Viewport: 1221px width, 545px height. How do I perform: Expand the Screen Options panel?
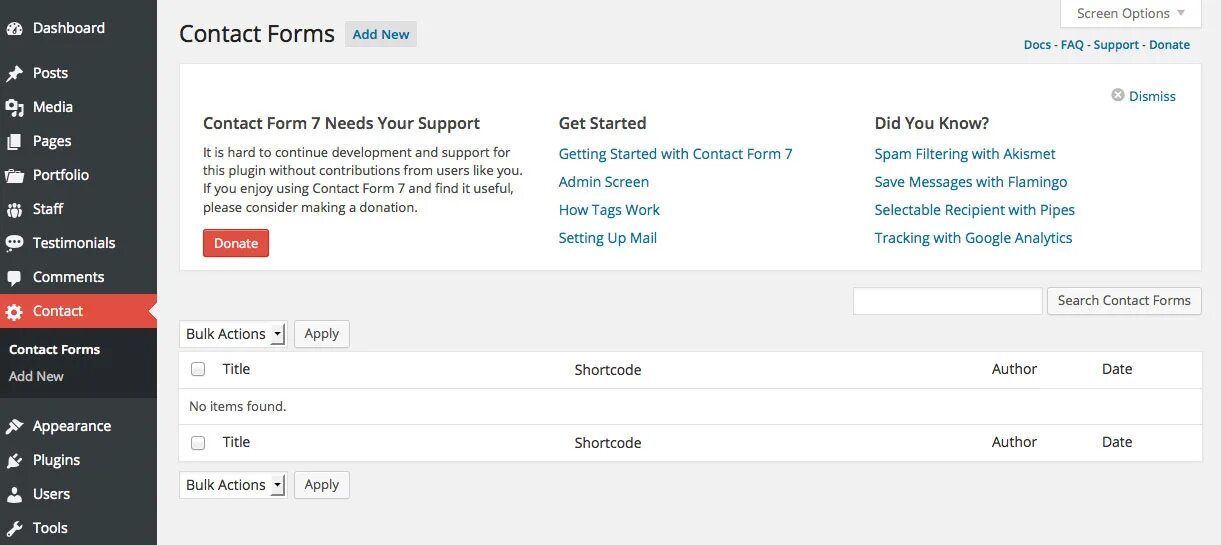[1131, 13]
